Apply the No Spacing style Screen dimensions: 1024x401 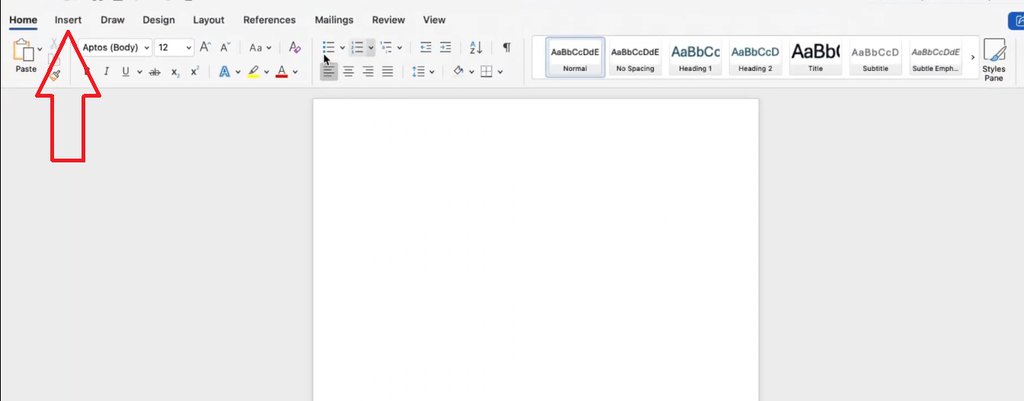point(635,57)
